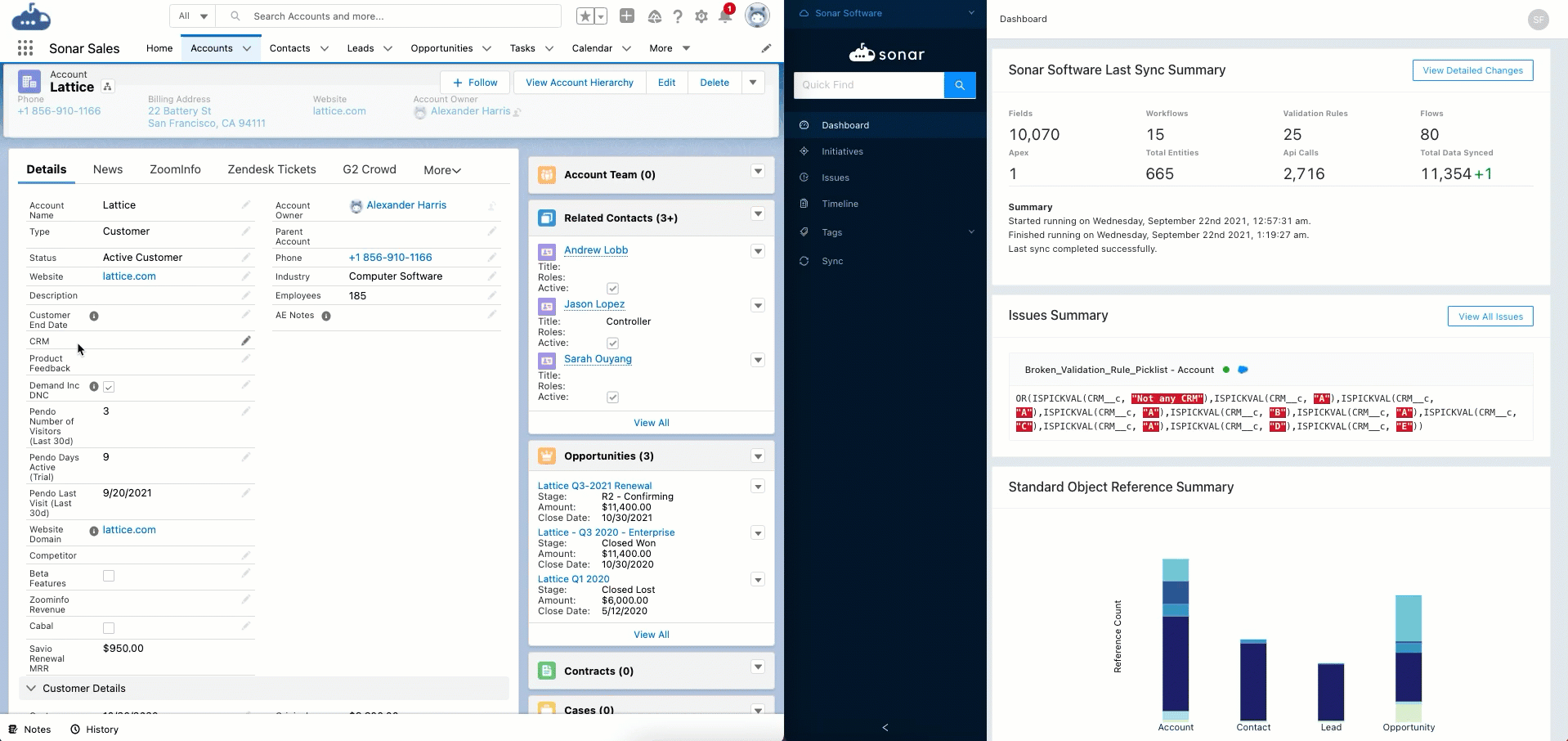Viewport: 1568px width, 741px height.
Task: Collapse the Sonar sidebar with bottom arrow
Action: (885, 727)
